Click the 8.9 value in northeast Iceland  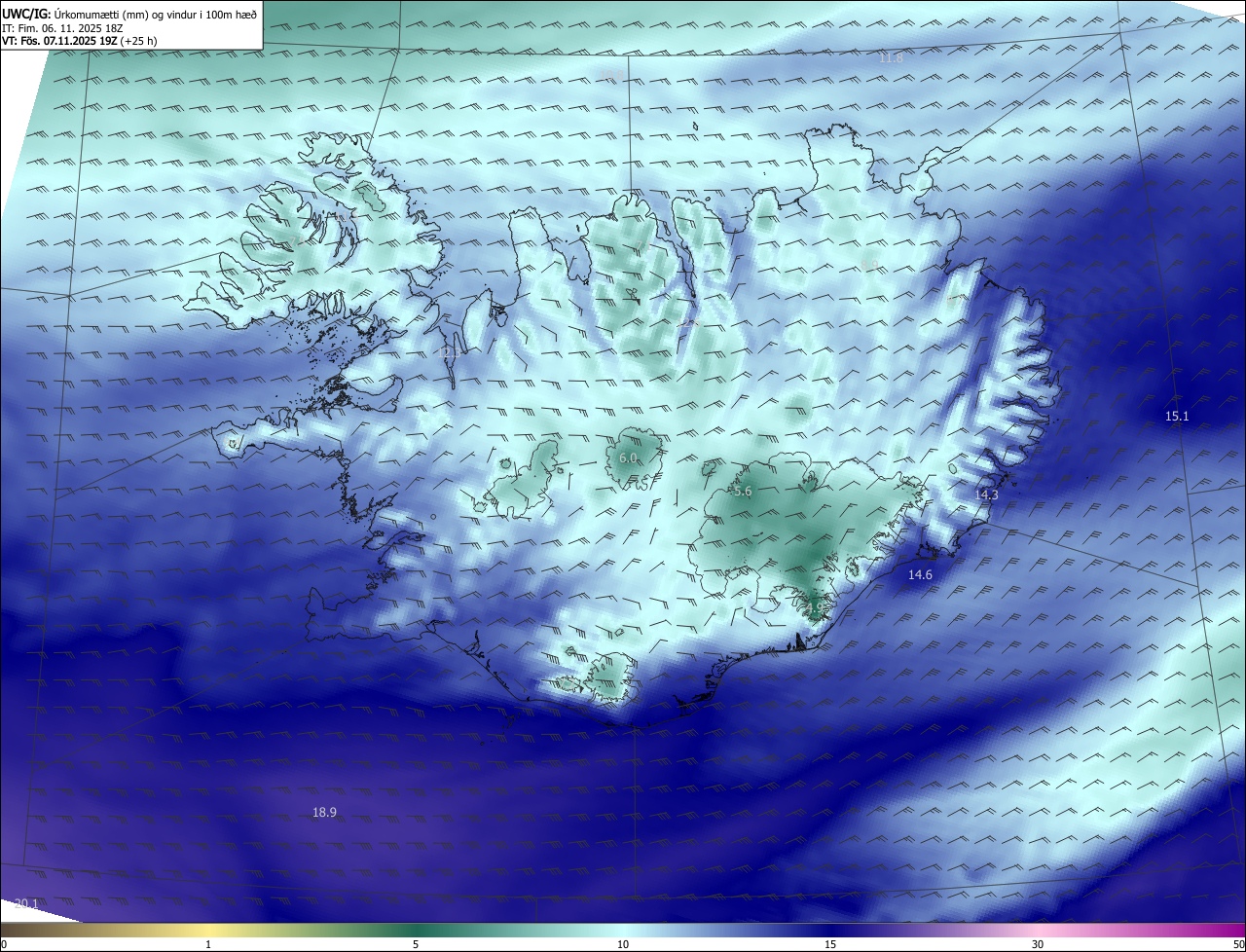click(x=869, y=265)
